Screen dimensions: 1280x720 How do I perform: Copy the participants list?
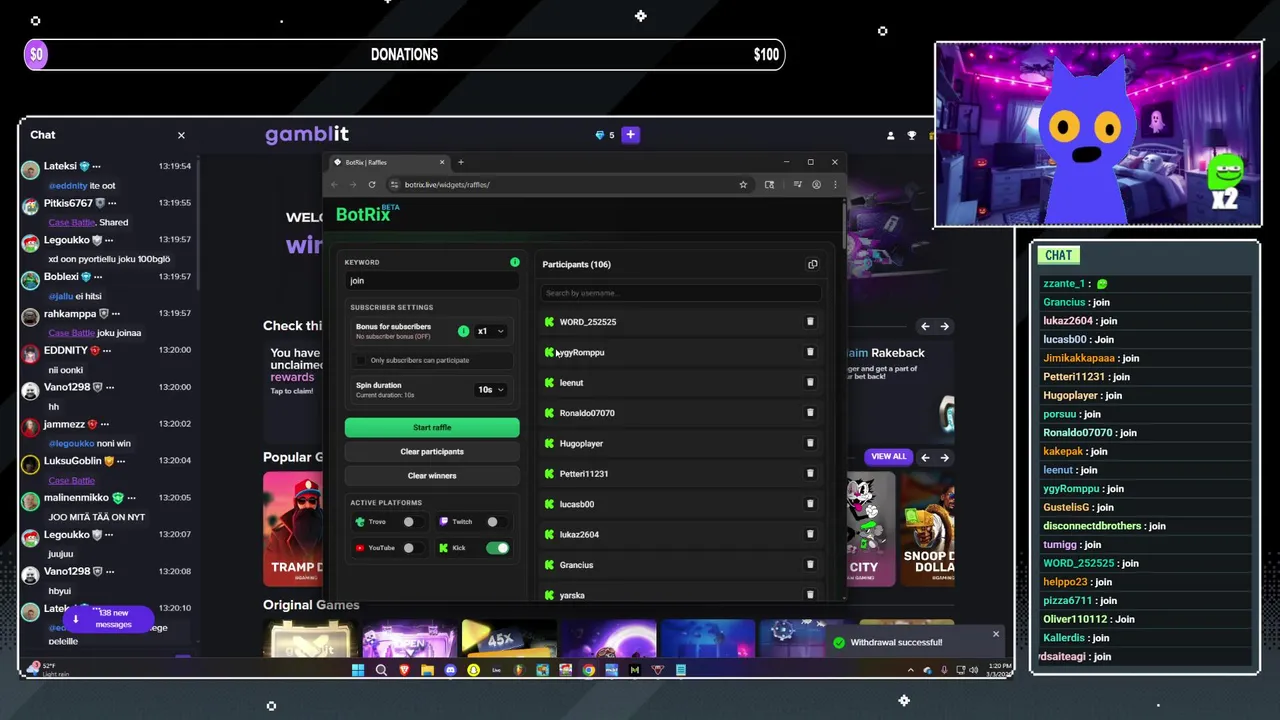point(812,265)
